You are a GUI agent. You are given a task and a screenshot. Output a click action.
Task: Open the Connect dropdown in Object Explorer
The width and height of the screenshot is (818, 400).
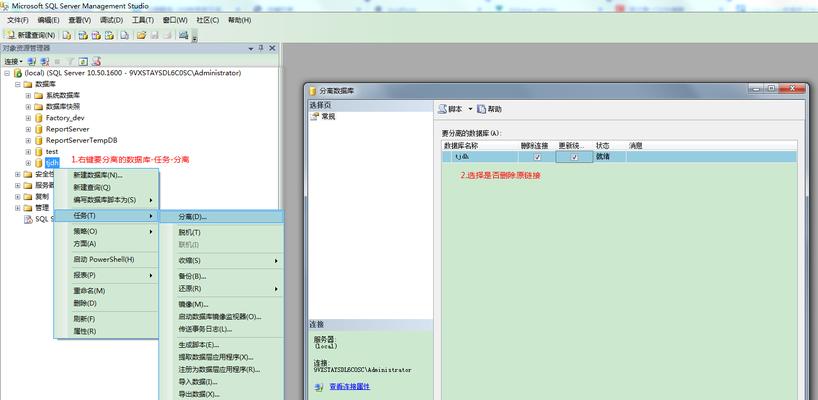pos(13,61)
